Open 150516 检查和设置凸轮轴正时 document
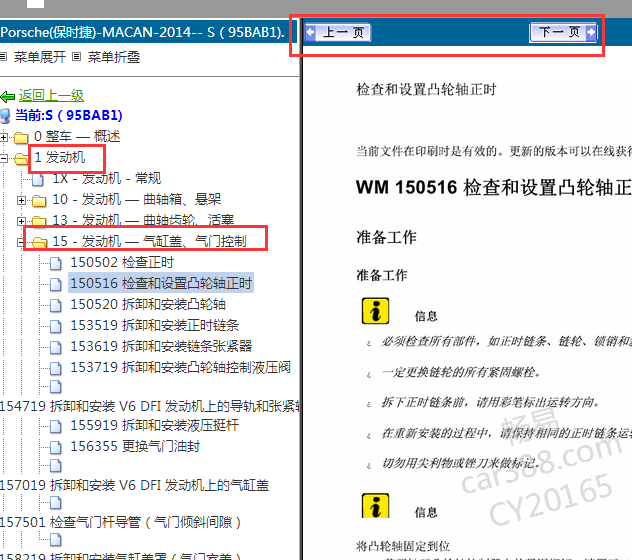Viewport: 632px width, 560px height. pos(161,283)
